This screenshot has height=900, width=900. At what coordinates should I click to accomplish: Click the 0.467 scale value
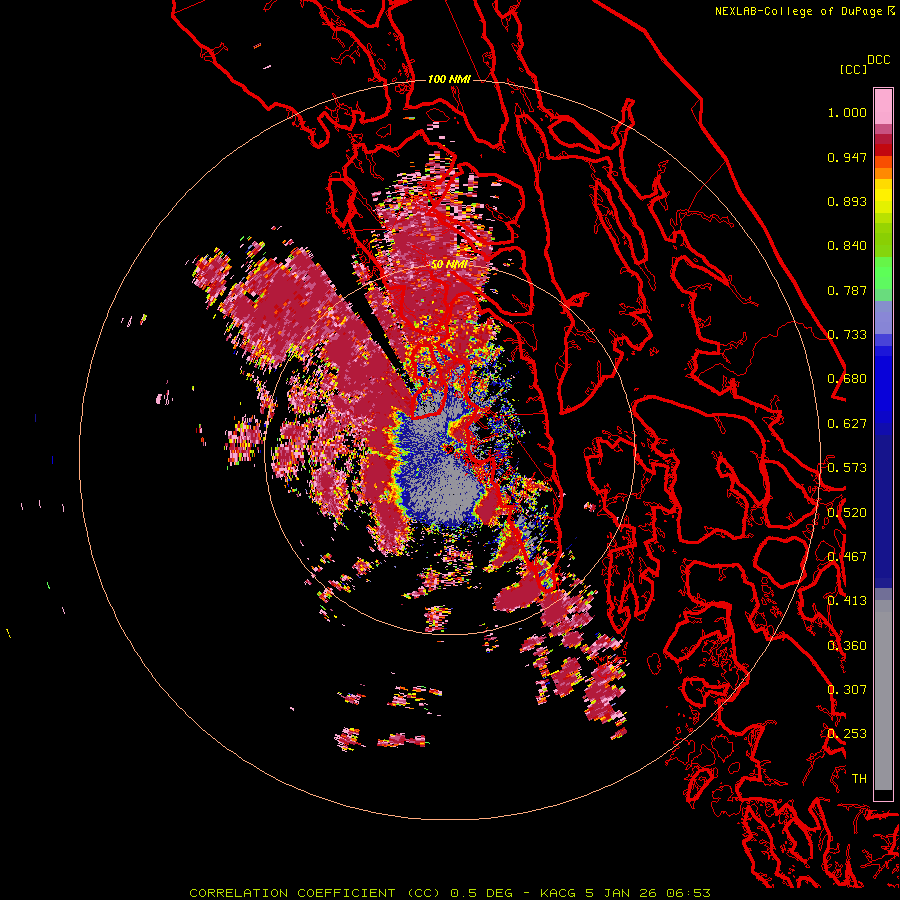click(x=847, y=557)
